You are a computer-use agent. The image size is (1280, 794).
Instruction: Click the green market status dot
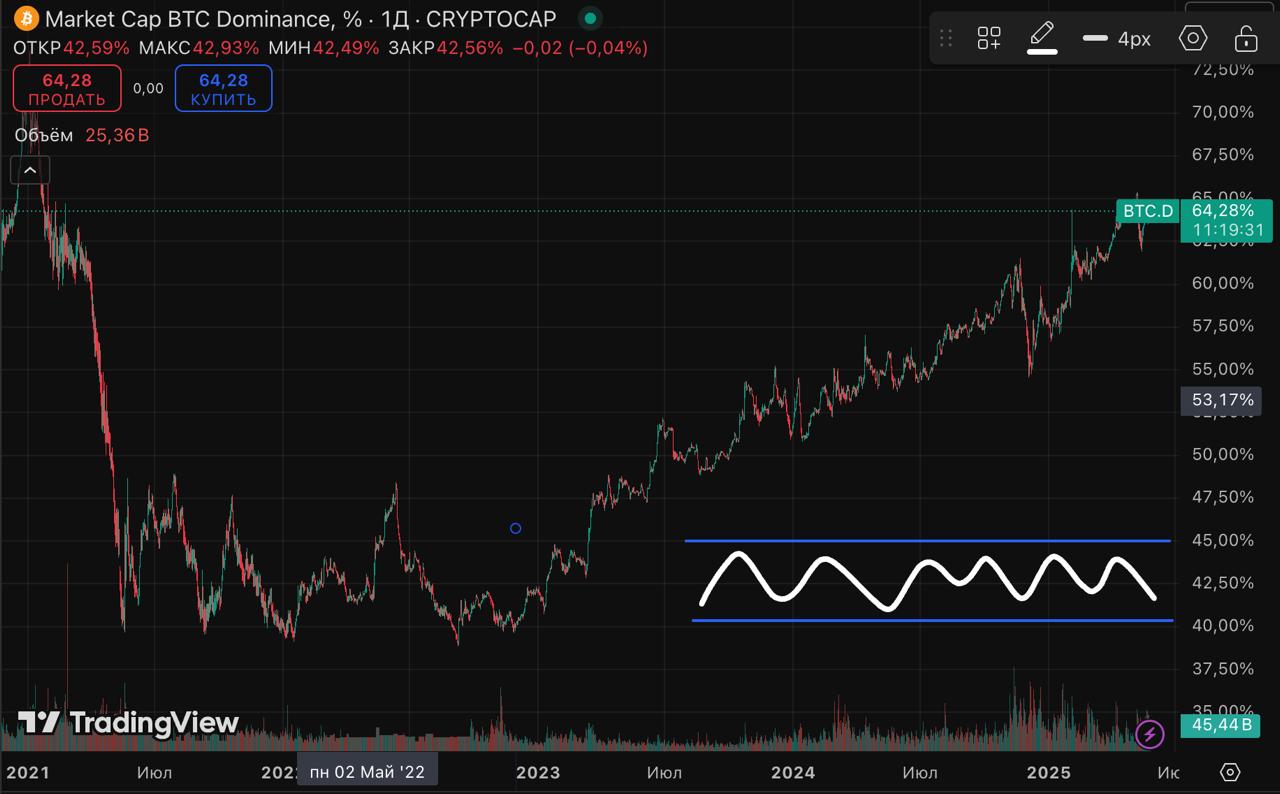pos(591,18)
